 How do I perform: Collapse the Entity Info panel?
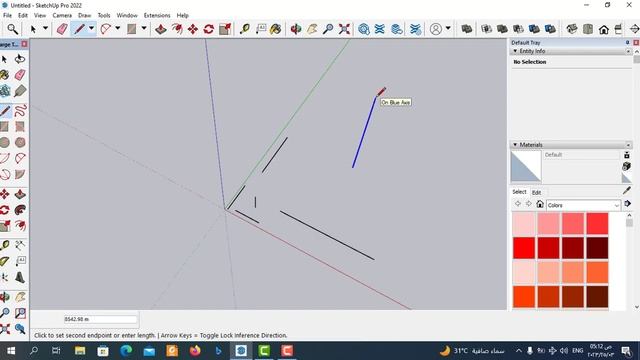point(515,51)
